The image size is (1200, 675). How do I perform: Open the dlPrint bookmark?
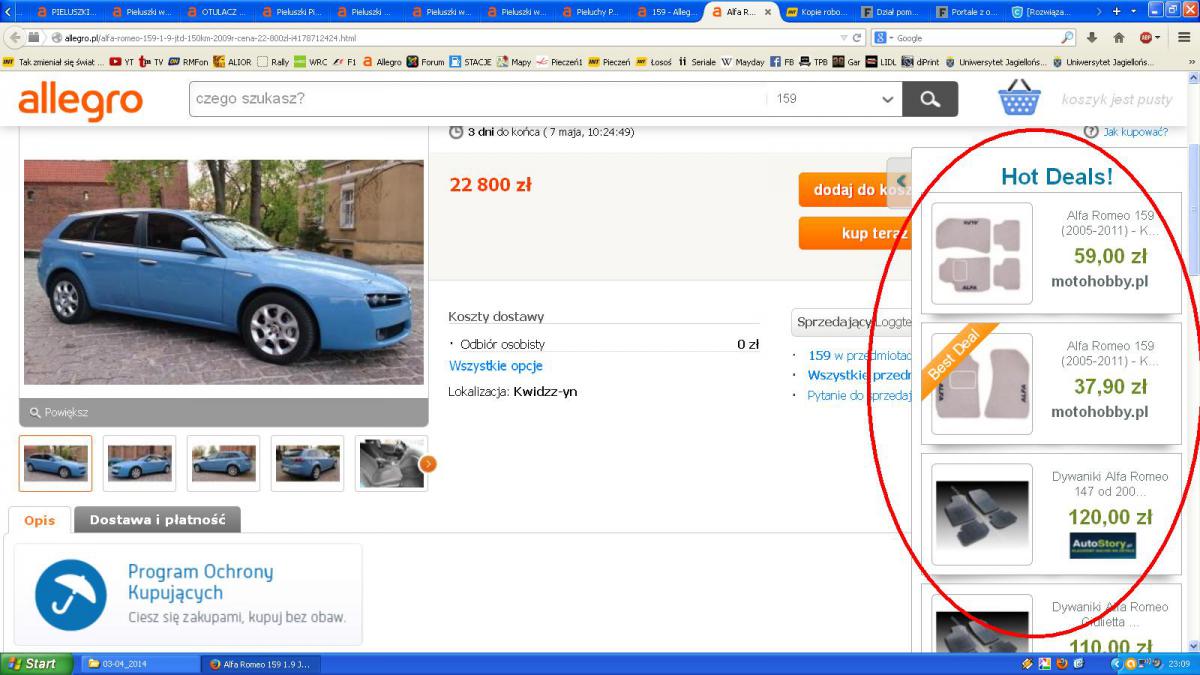(x=920, y=62)
